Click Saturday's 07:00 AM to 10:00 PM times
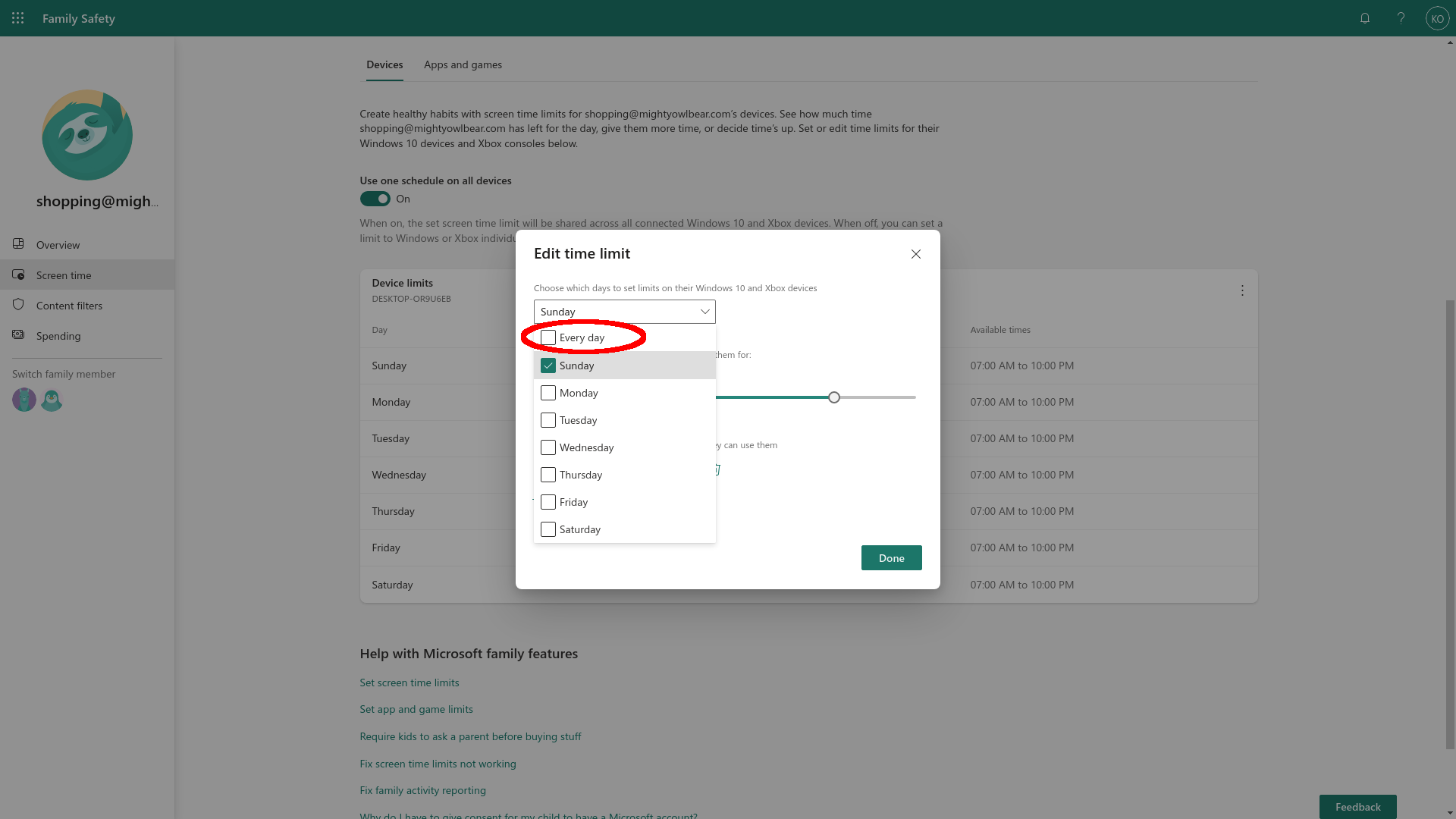Screen dimensions: 1456x819 click(x=1021, y=585)
